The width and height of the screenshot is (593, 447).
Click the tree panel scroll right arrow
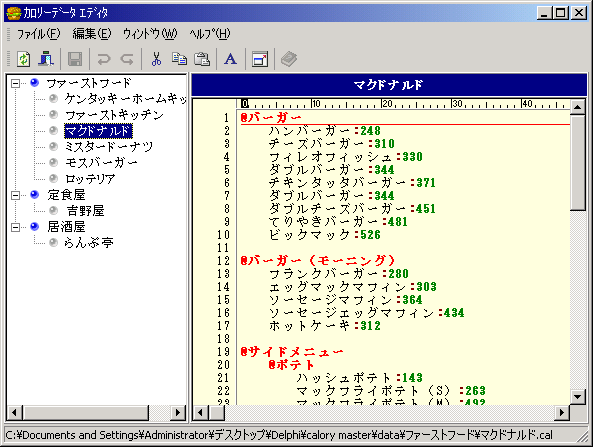pyautogui.click(x=178, y=412)
